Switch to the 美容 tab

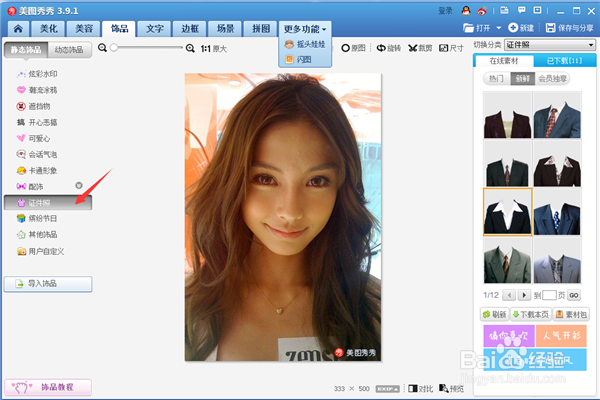84,29
